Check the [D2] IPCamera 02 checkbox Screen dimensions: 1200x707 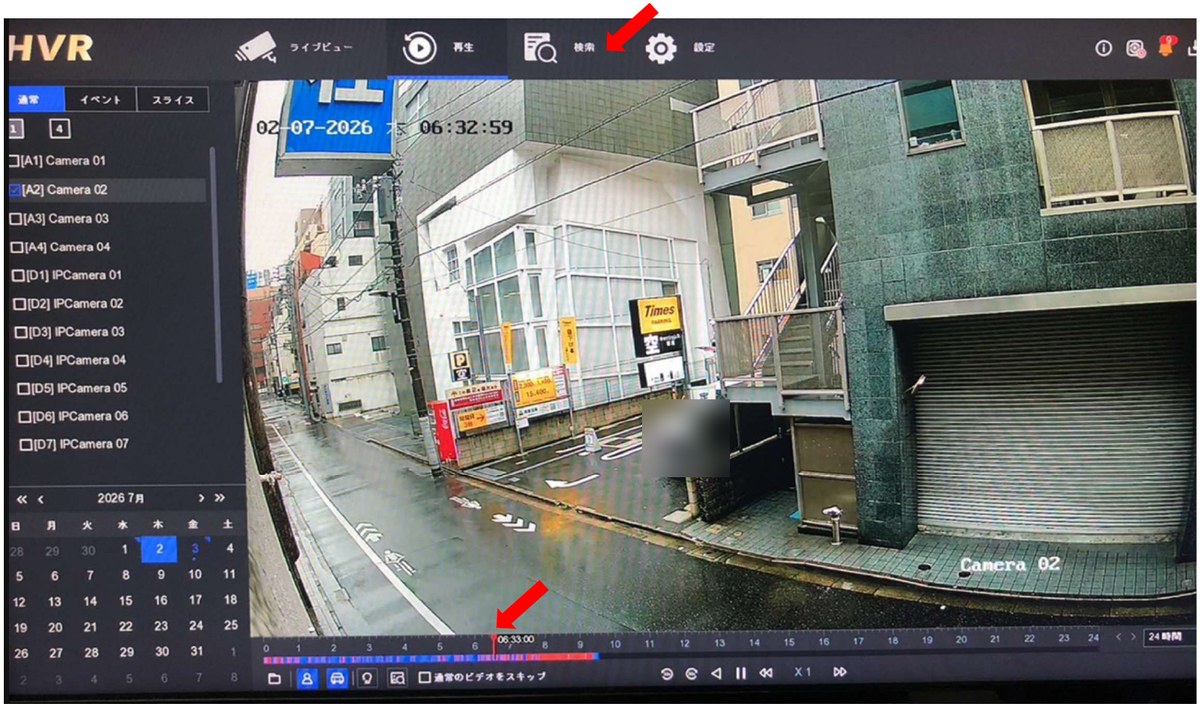(x=20, y=303)
